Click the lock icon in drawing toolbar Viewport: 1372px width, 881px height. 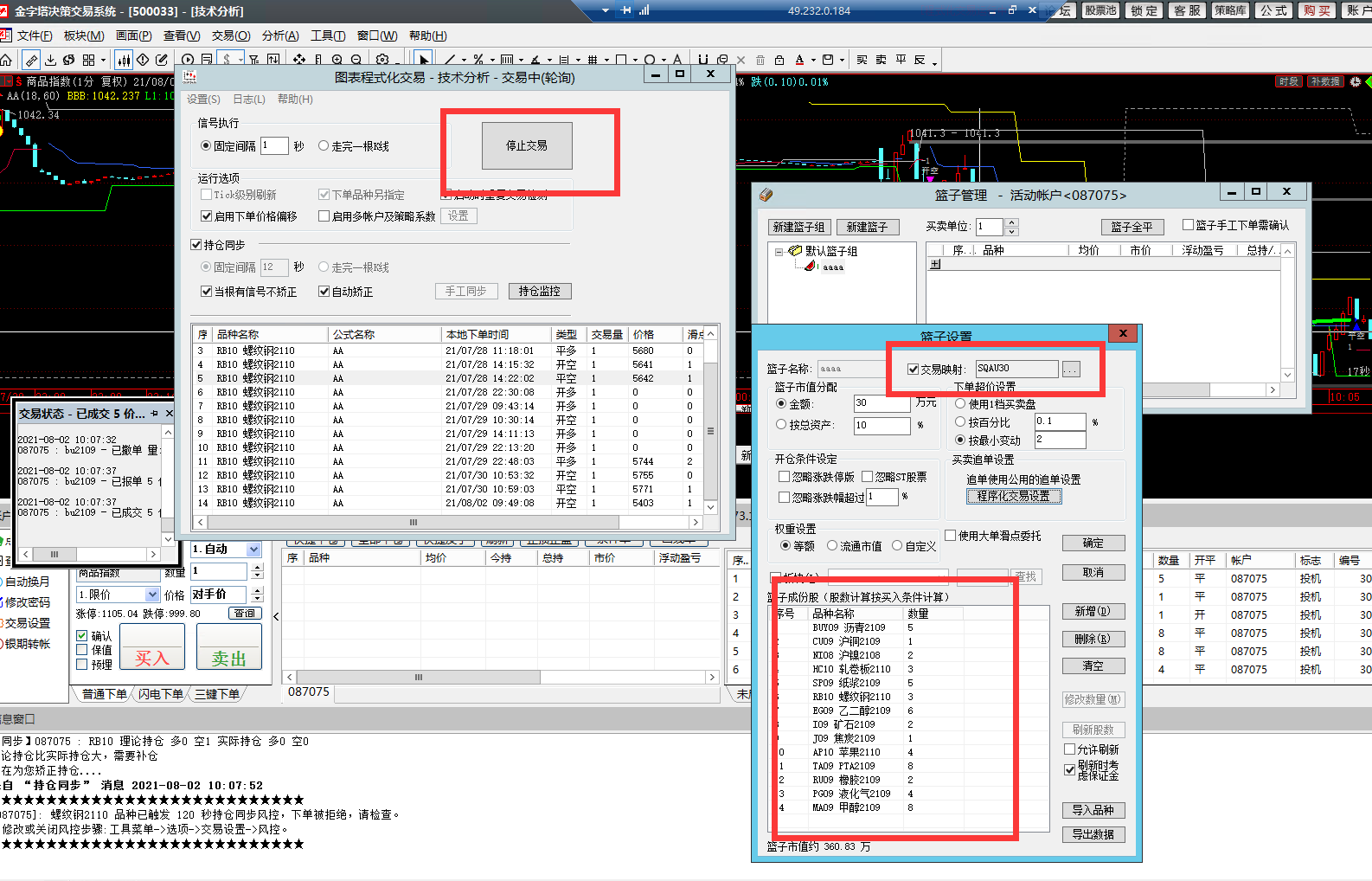tap(779, 60)
